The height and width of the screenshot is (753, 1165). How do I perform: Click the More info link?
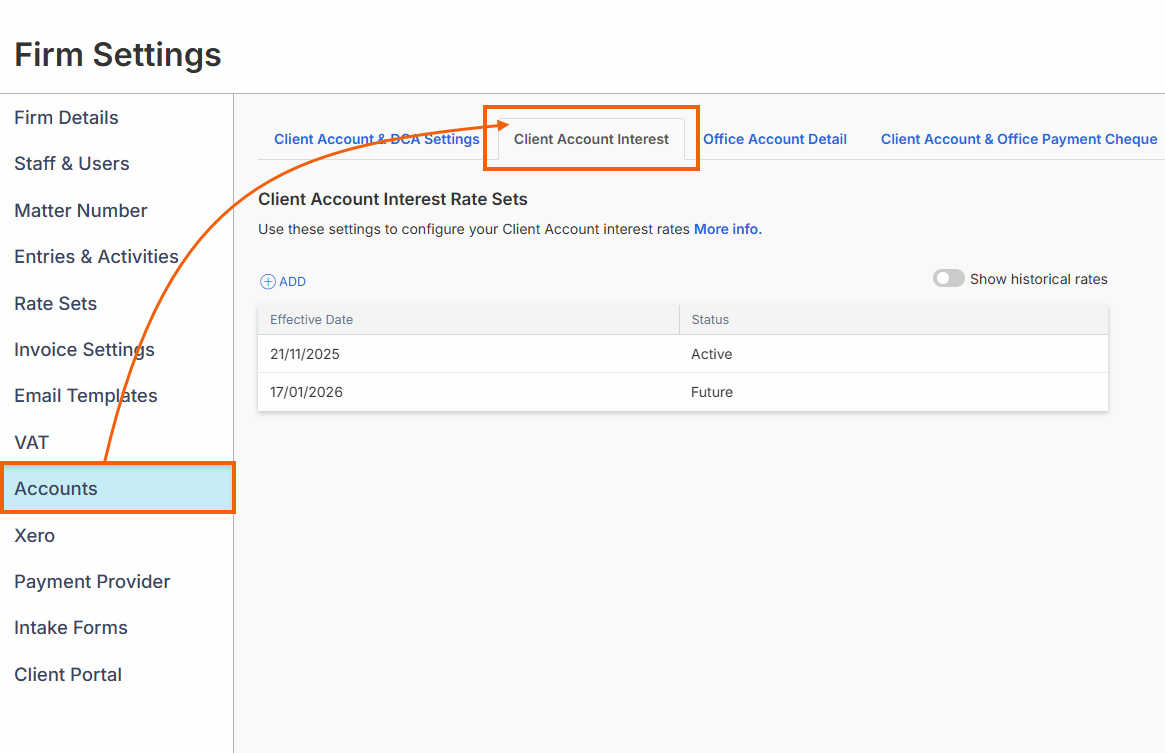[x=727, y=229]
